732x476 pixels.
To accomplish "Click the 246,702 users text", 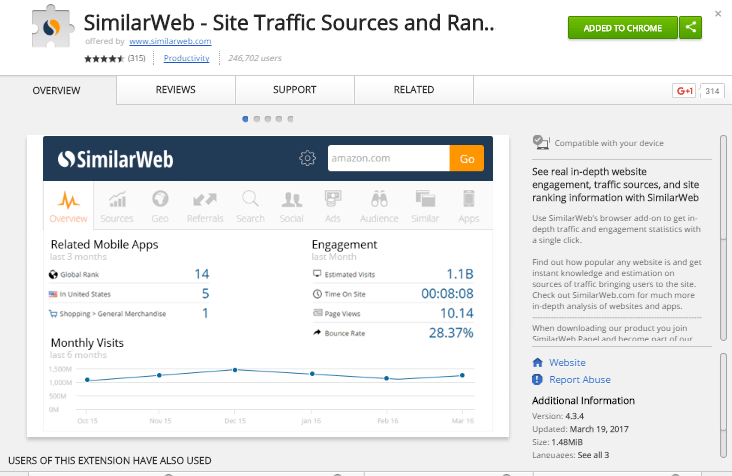I will 255,58.
